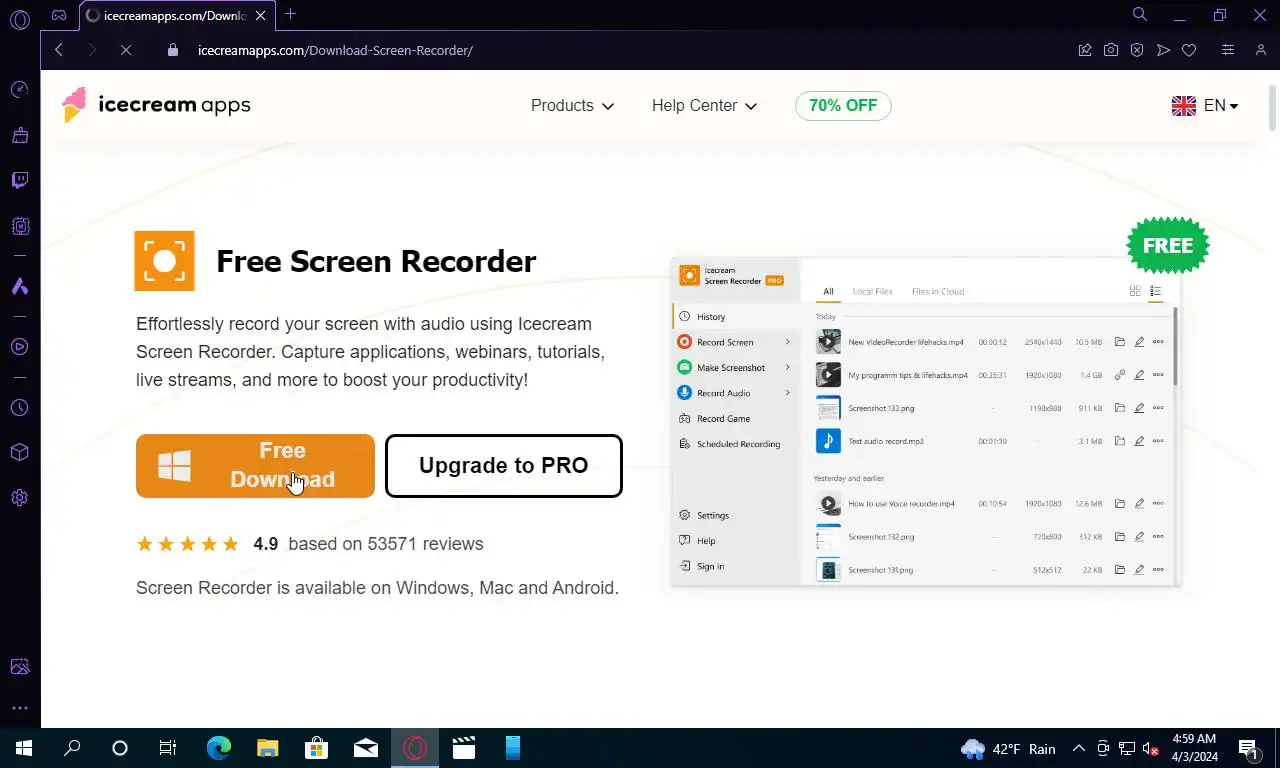Open the user profile account icon
Screen dimensions: 1280x768
1260,50
